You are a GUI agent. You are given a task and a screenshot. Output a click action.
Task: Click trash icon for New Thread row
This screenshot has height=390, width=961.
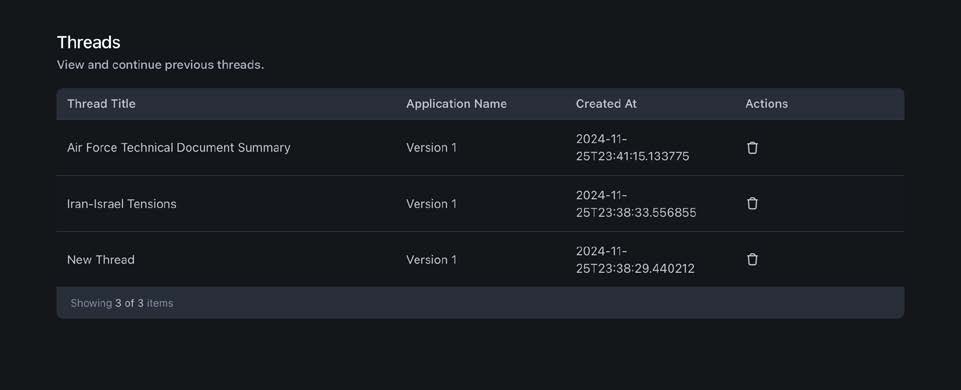(x=752, y=259)
